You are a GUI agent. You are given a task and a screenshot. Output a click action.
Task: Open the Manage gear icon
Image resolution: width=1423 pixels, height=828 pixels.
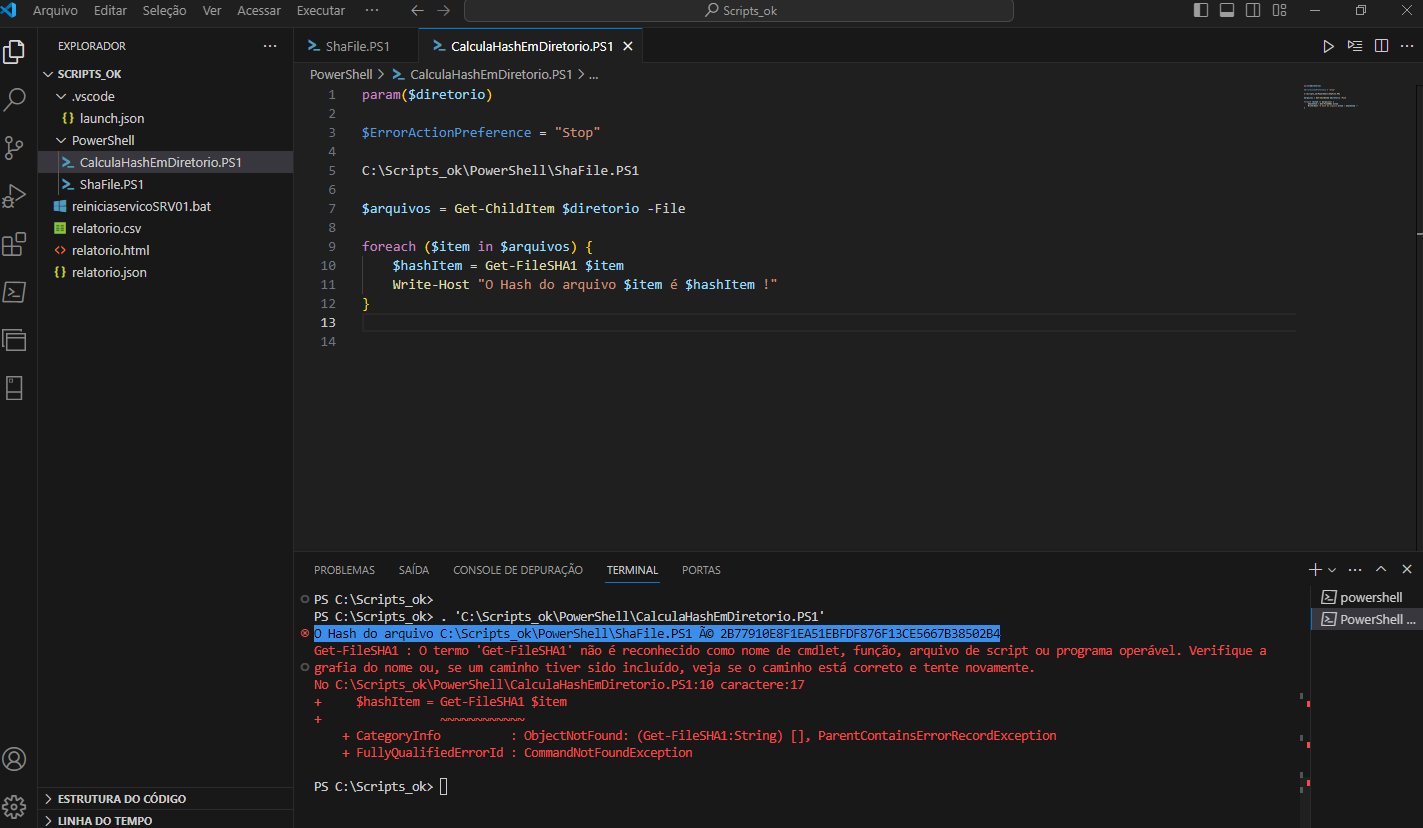tap(14, 806)
